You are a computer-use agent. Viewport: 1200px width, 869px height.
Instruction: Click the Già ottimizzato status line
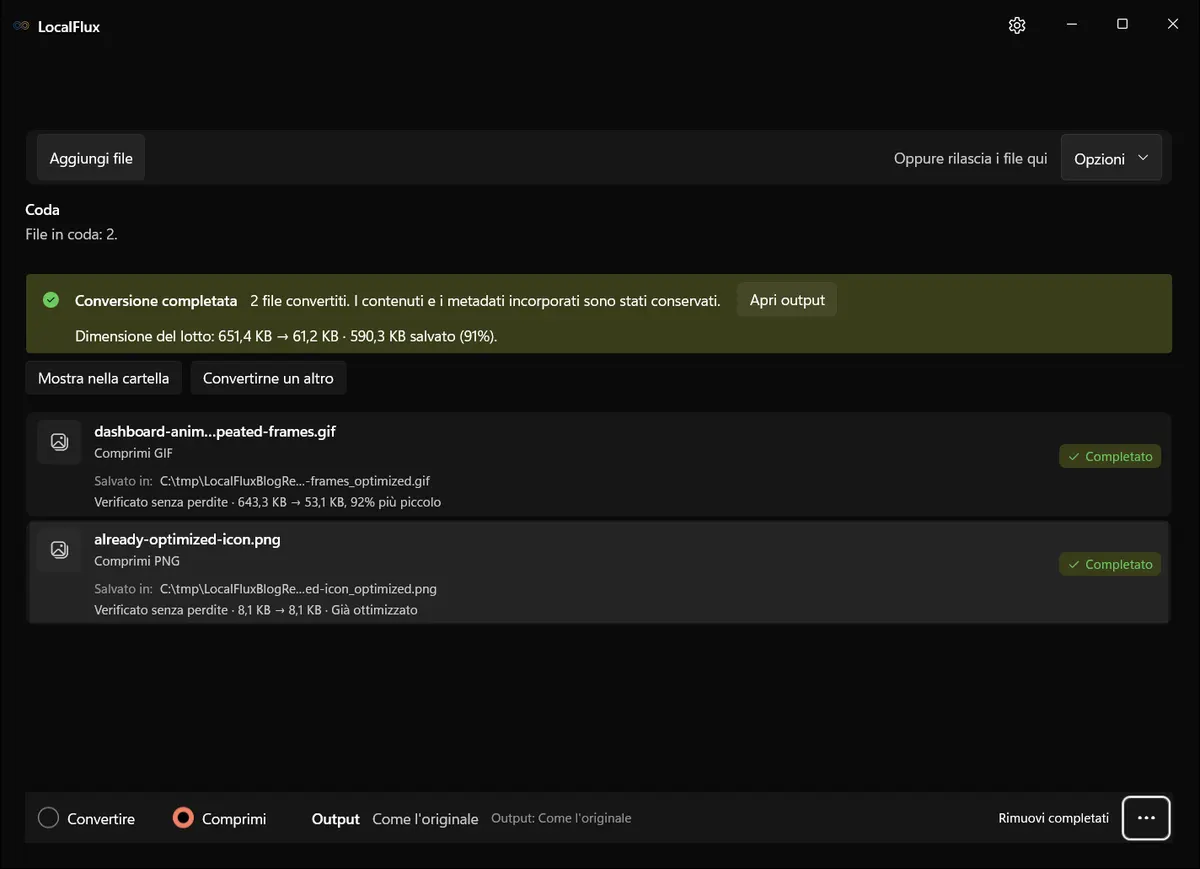256,609
